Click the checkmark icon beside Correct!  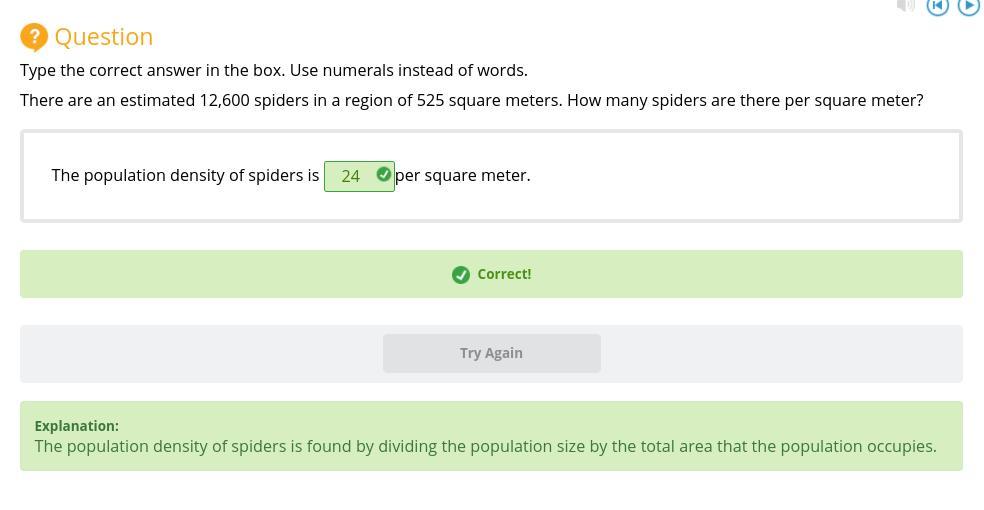tap(461, 275)
